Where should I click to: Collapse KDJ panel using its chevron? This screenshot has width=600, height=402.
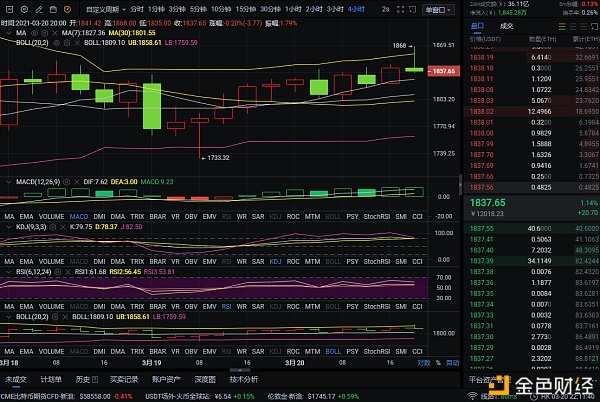(8, 227)
